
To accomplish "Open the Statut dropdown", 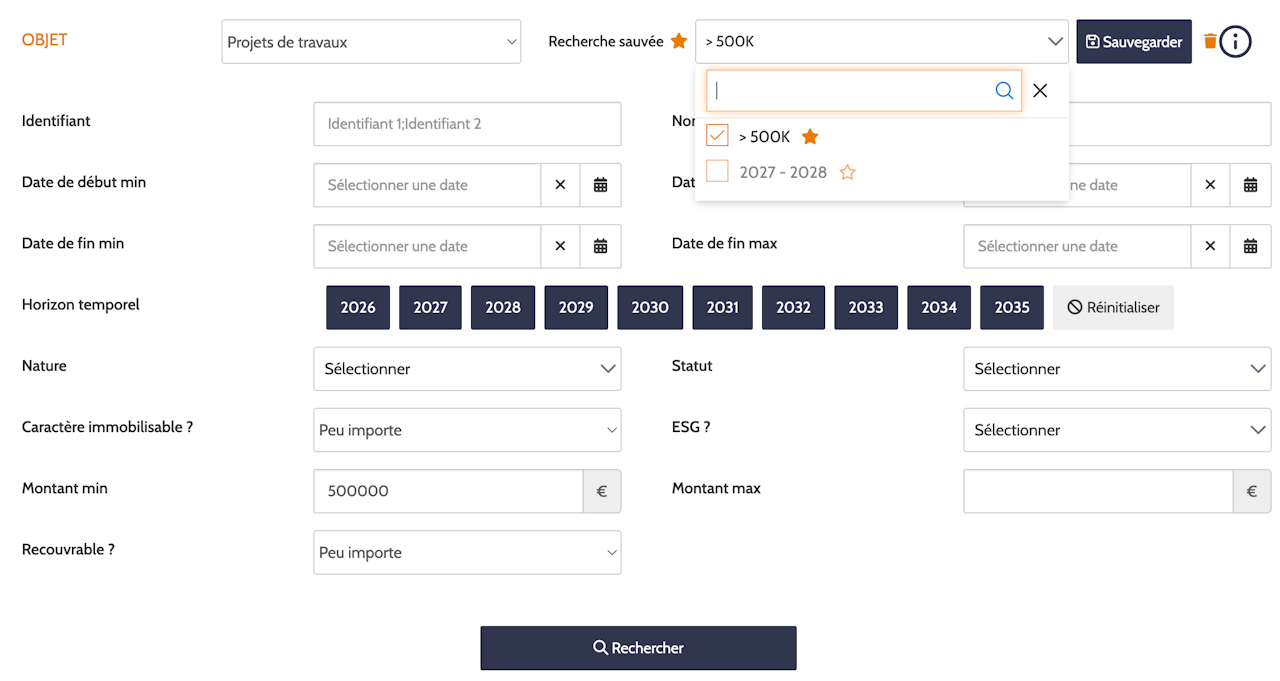I will (1117, 369).
